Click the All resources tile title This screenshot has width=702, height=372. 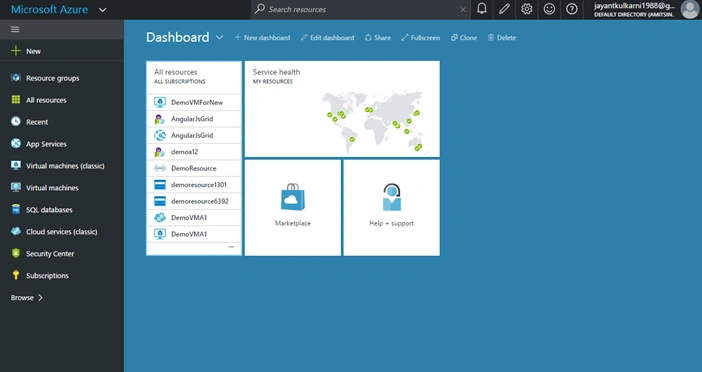click(x=176, y=72)
